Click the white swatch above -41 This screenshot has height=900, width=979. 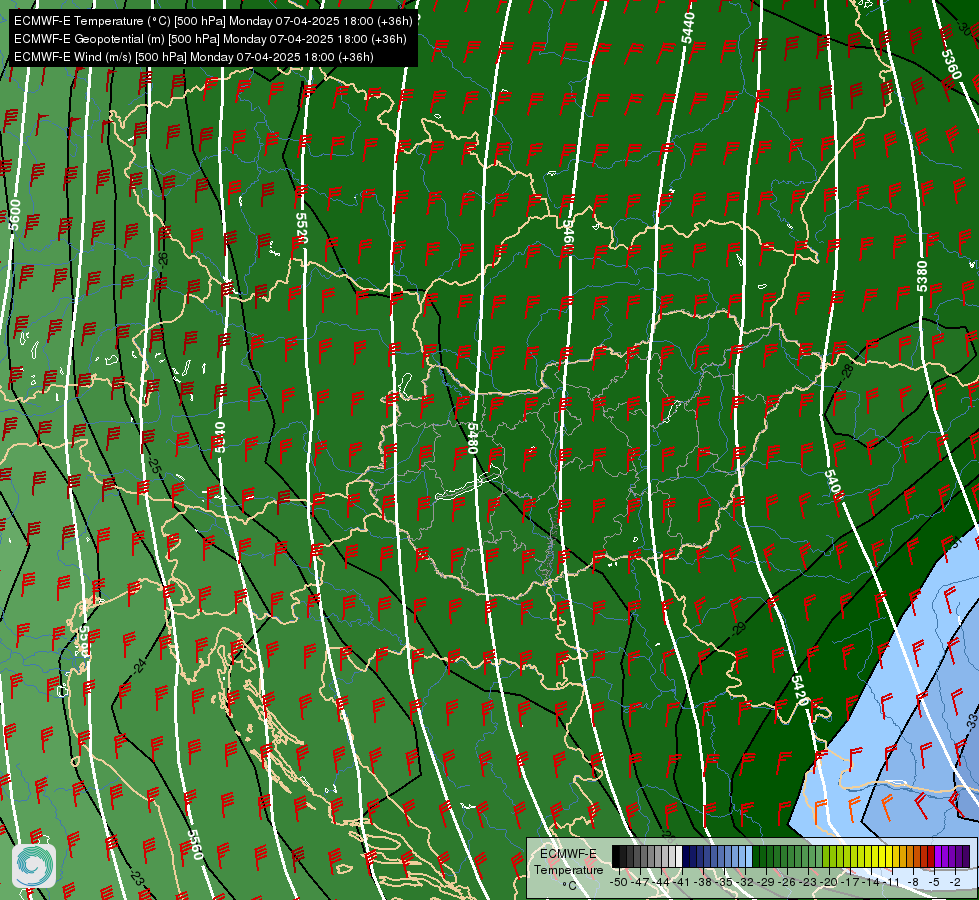coord(679,856)
